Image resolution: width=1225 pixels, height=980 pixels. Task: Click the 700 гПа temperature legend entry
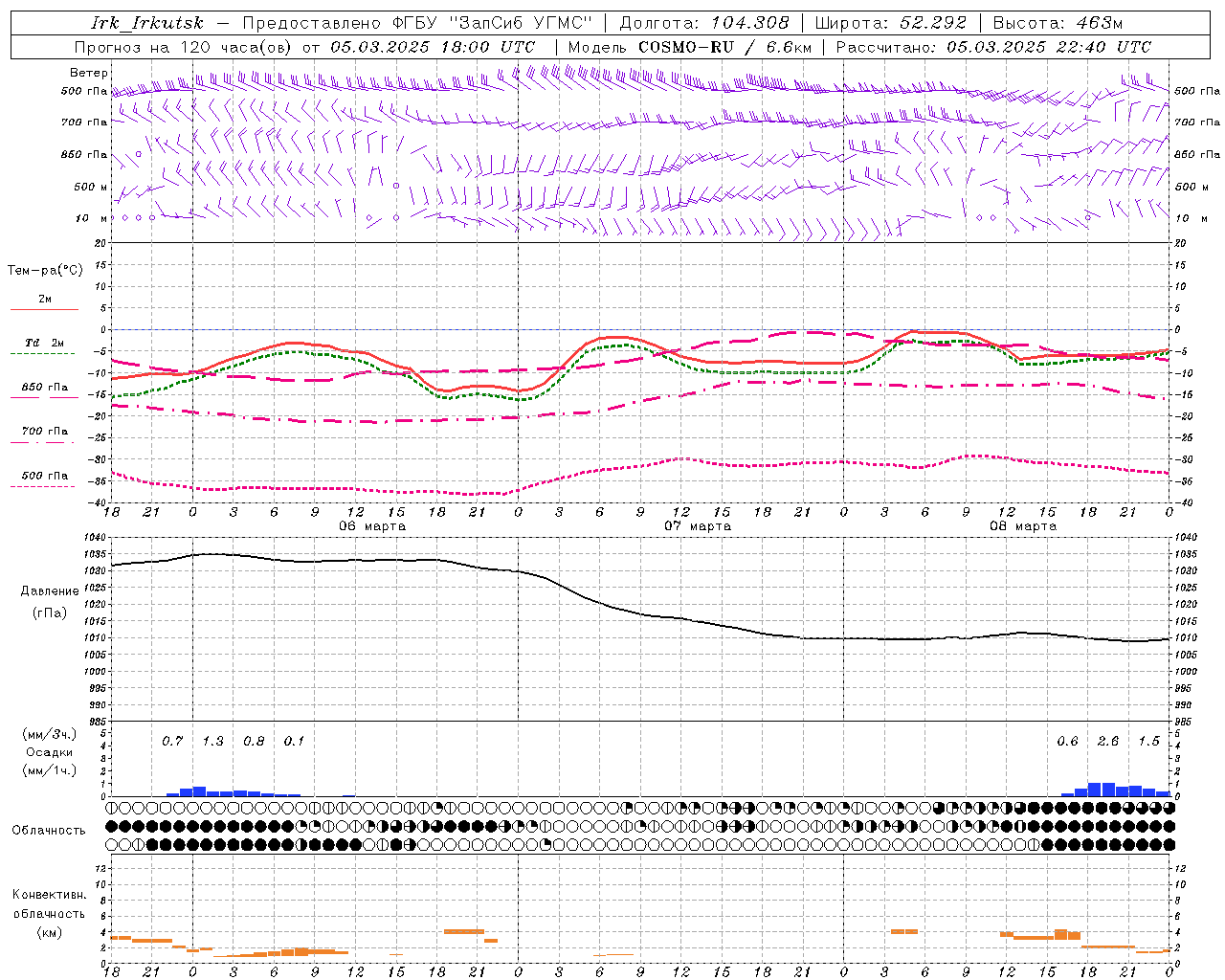[45, 431]
